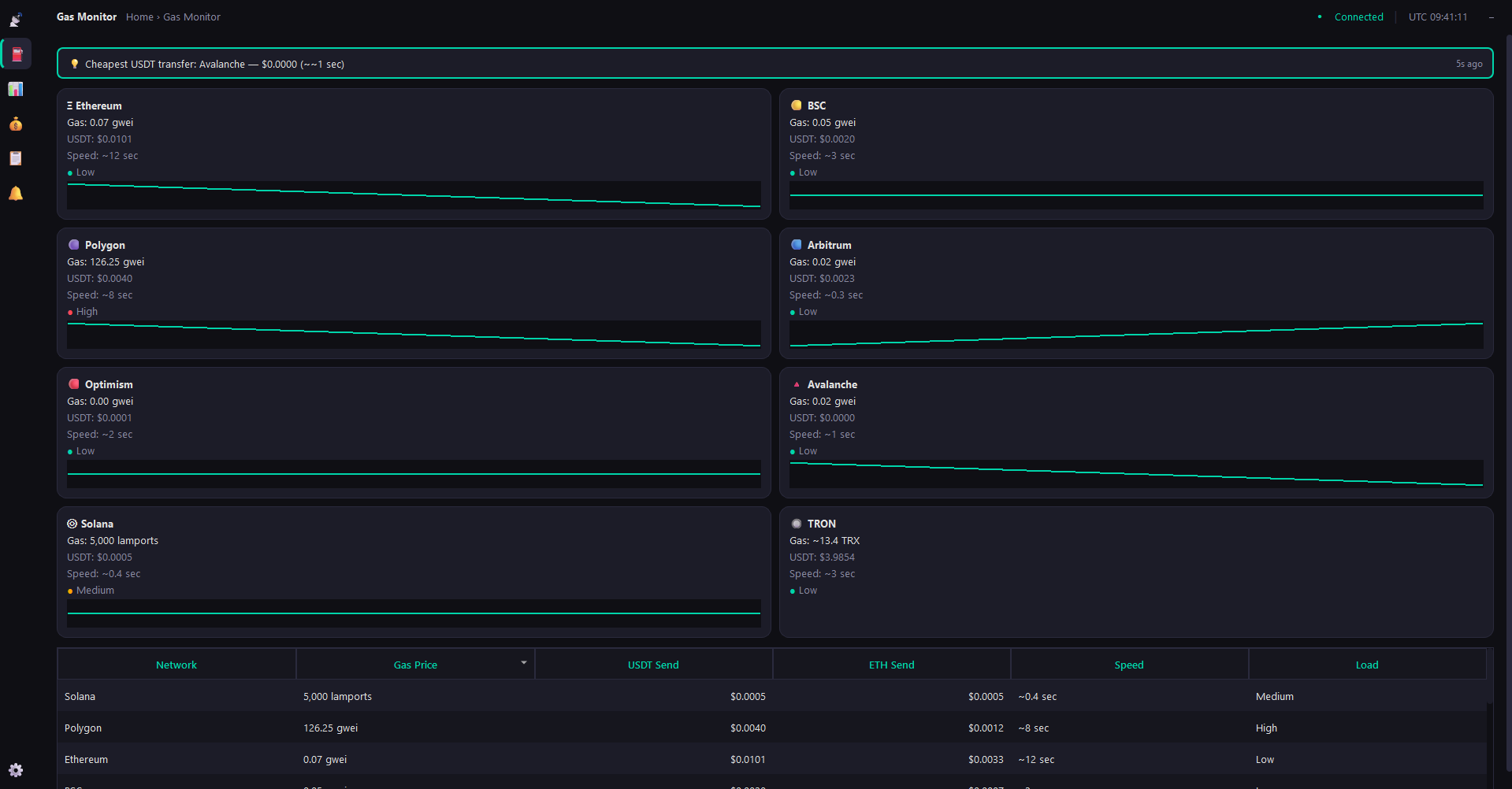The image size is (1512, 789).
Task: Click the satellite app logo top-left
Action: pos(16,20)
